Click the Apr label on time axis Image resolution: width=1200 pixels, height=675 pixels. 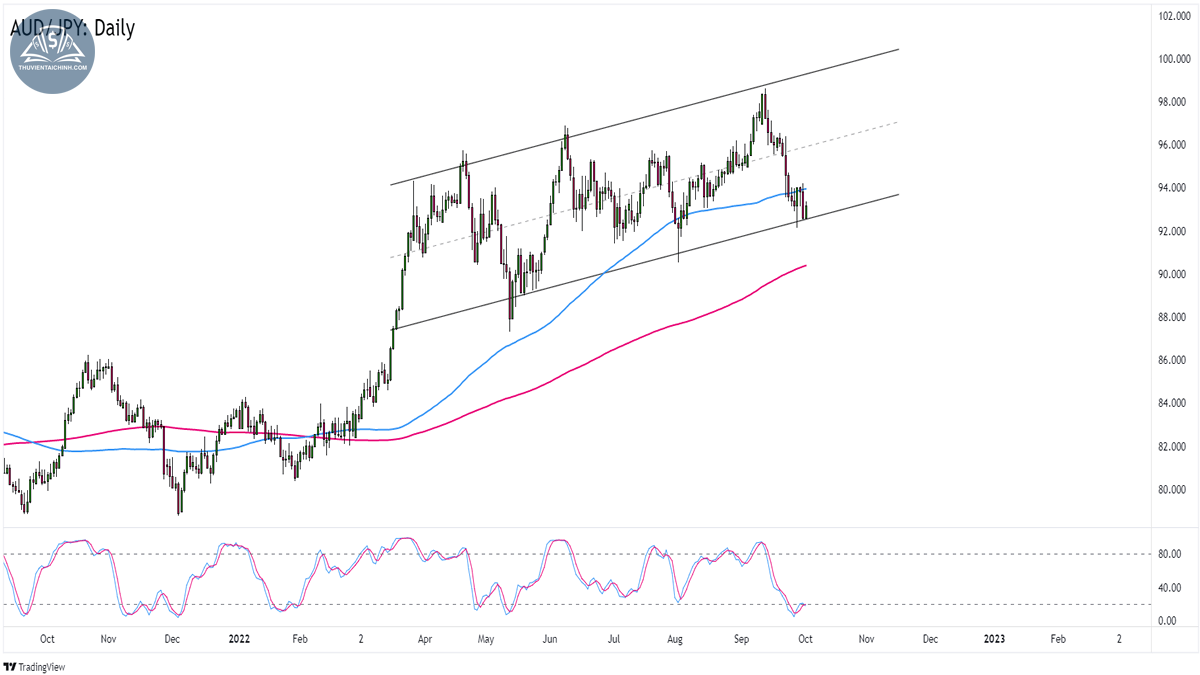tap(425, 638)
